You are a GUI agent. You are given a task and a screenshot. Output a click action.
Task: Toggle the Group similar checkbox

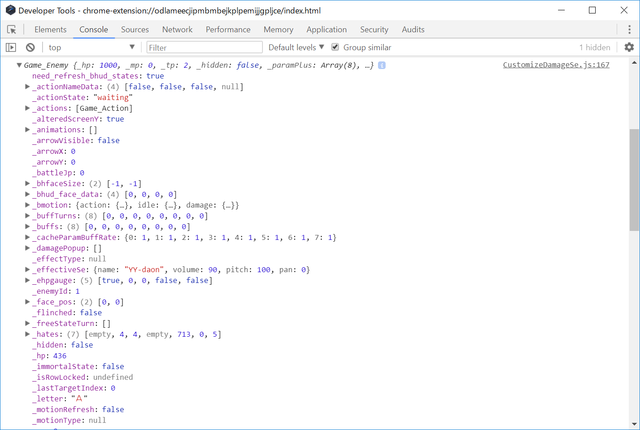pos(335,47)
